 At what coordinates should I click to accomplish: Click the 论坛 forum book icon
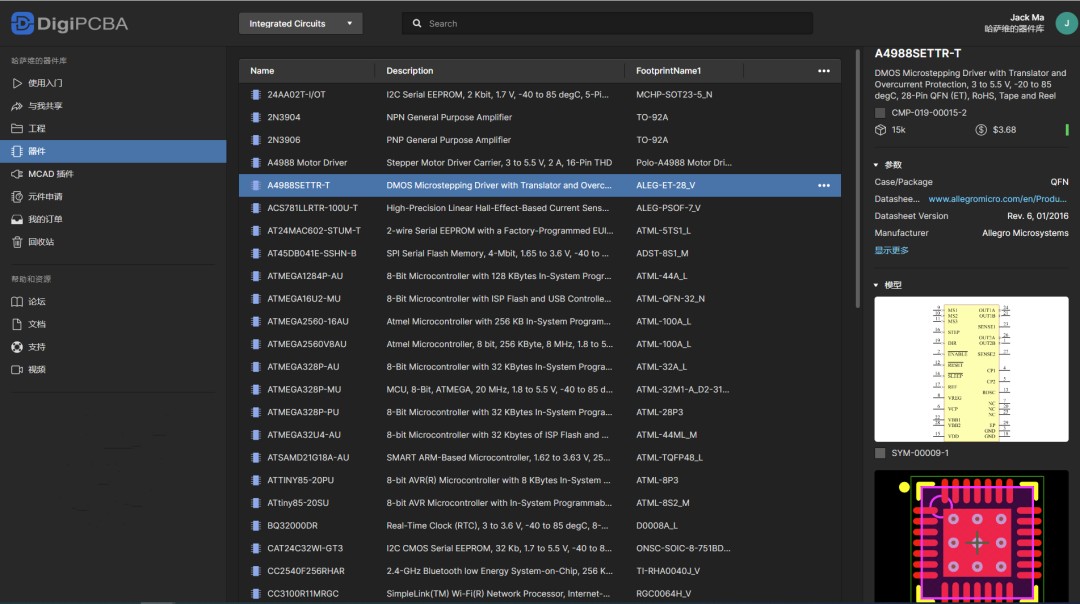pyautogui.click(x=17, y=302)
